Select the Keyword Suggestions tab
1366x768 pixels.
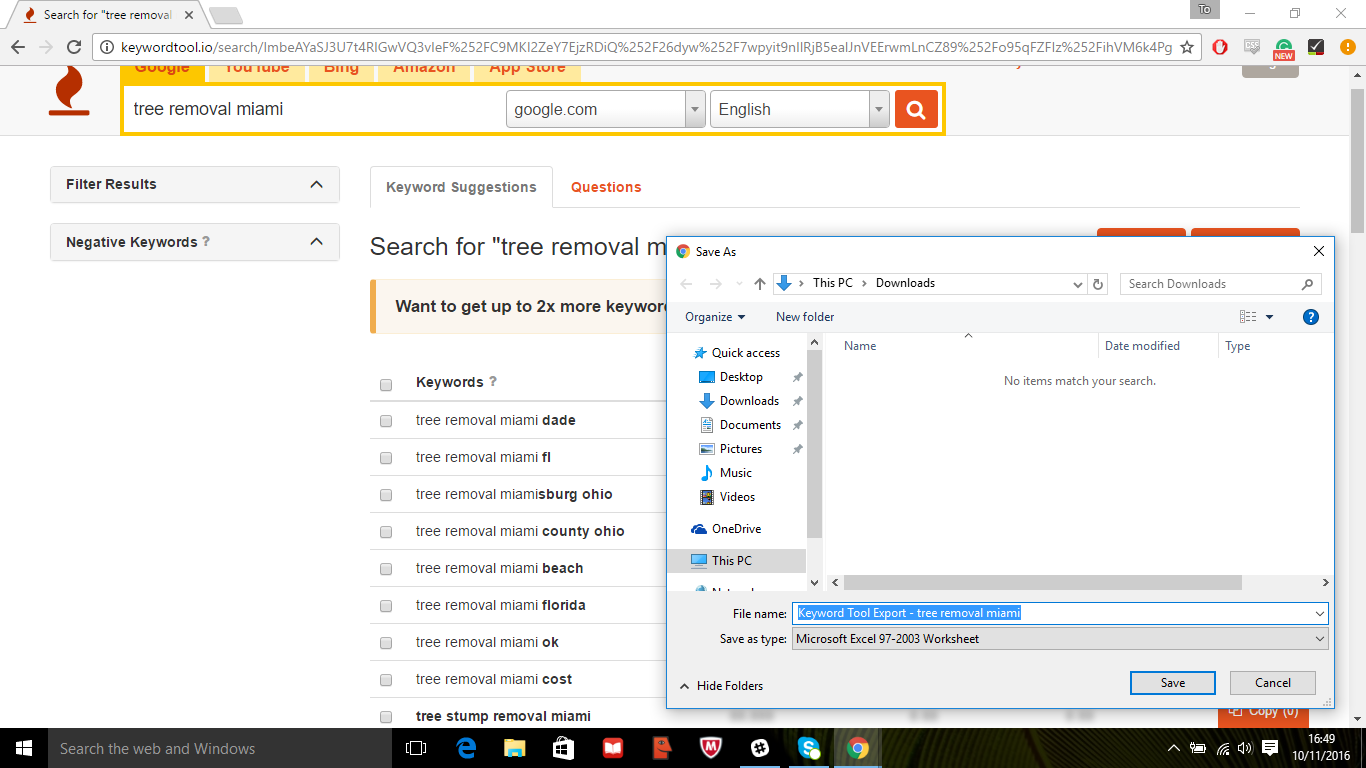(461, 187)
